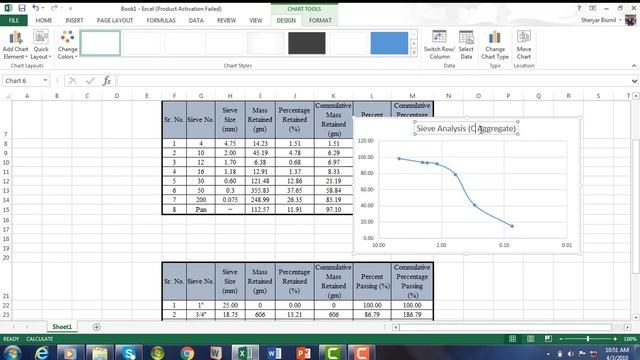Switch to the VIEW tab

click(256, 20)
